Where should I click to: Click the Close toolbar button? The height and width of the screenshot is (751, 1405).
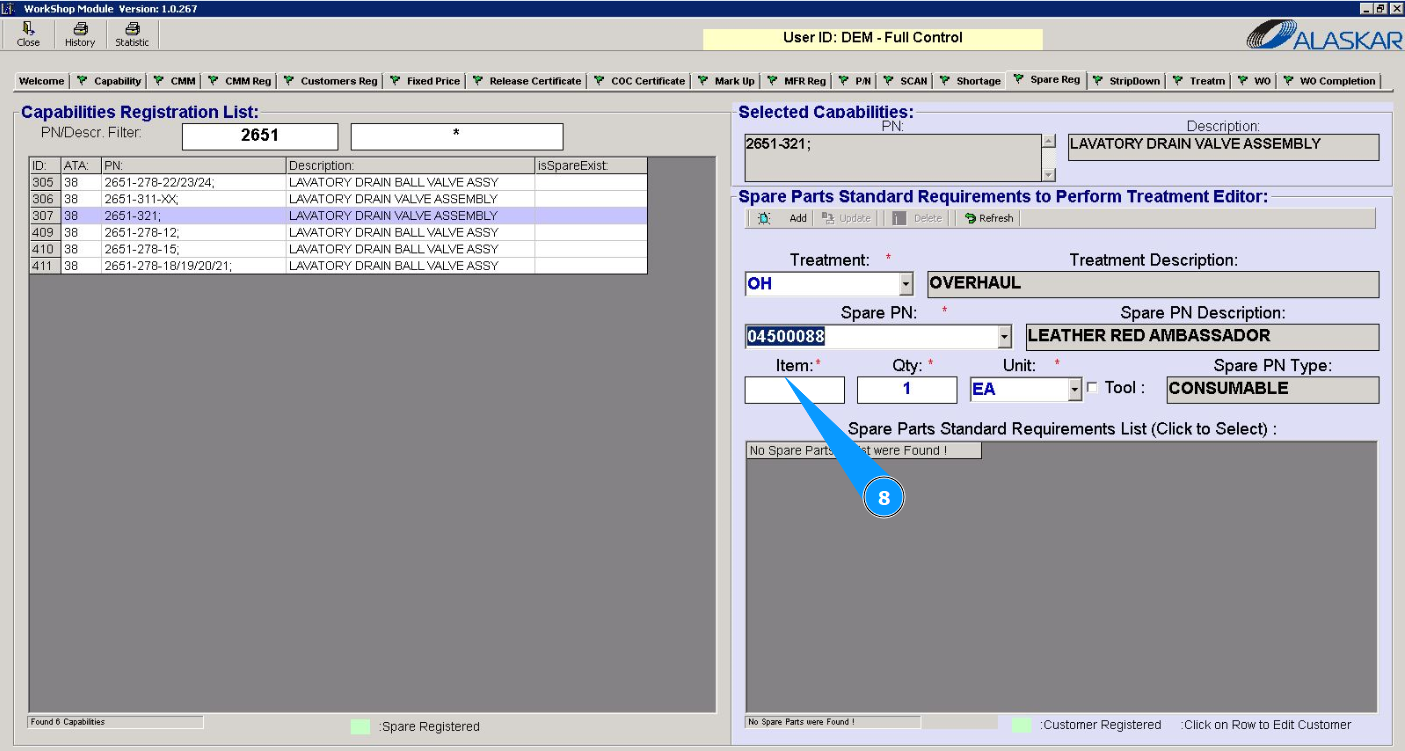pos(28,35)
